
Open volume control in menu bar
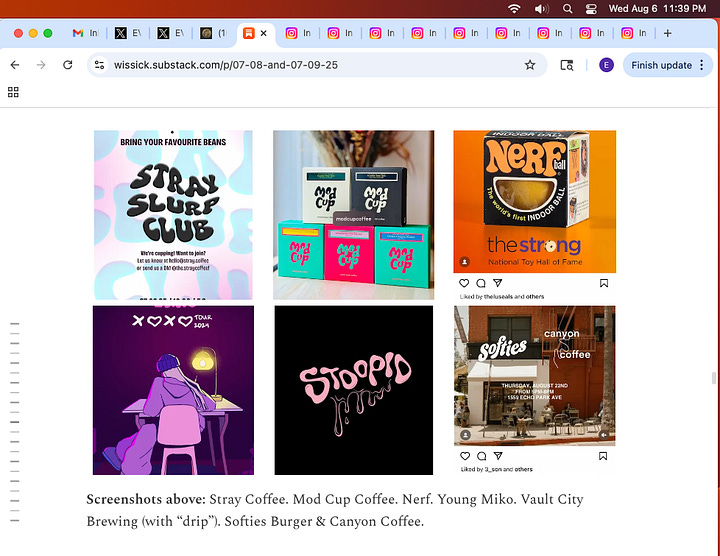(x=541, y=9)
